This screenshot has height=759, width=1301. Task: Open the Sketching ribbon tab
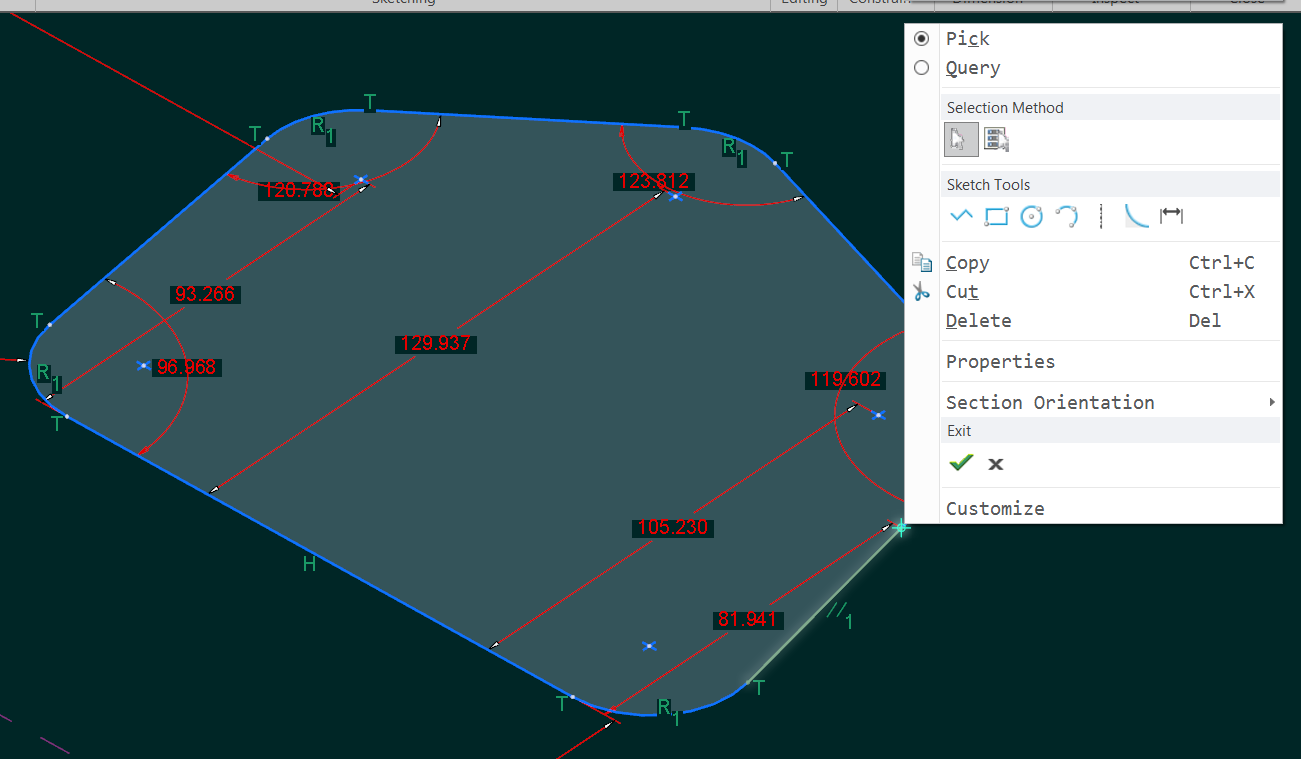[403, 3]
